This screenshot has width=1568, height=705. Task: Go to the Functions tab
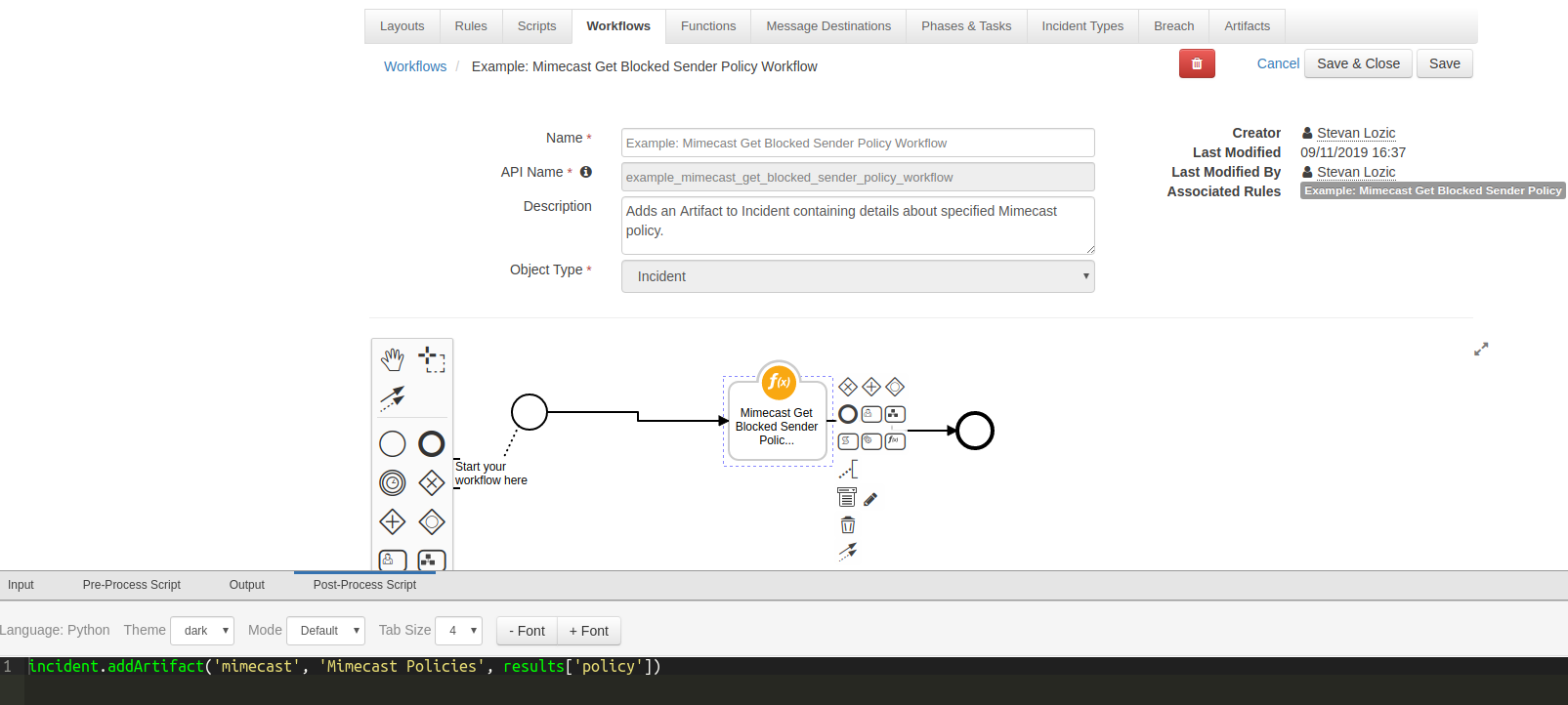708,26
